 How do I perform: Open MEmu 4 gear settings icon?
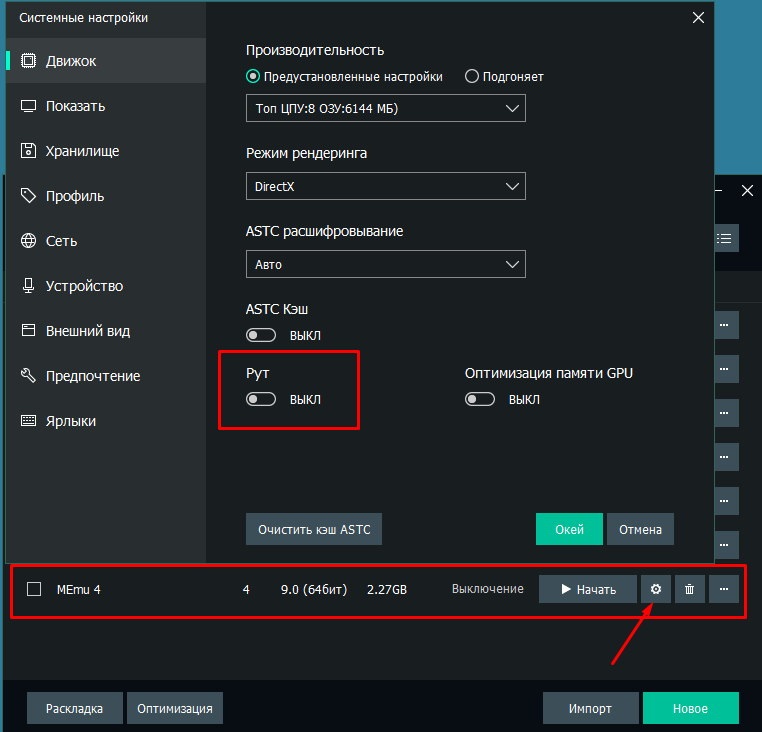point(656,589)
